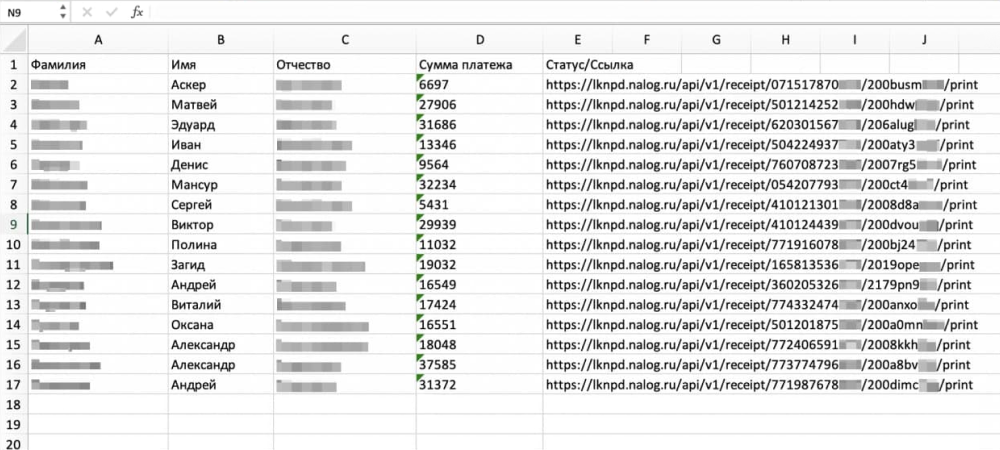Viewport: 1000px width, 450px height.
Task: Select column D header
Action: pyautogui.click(x=480, y=40)
